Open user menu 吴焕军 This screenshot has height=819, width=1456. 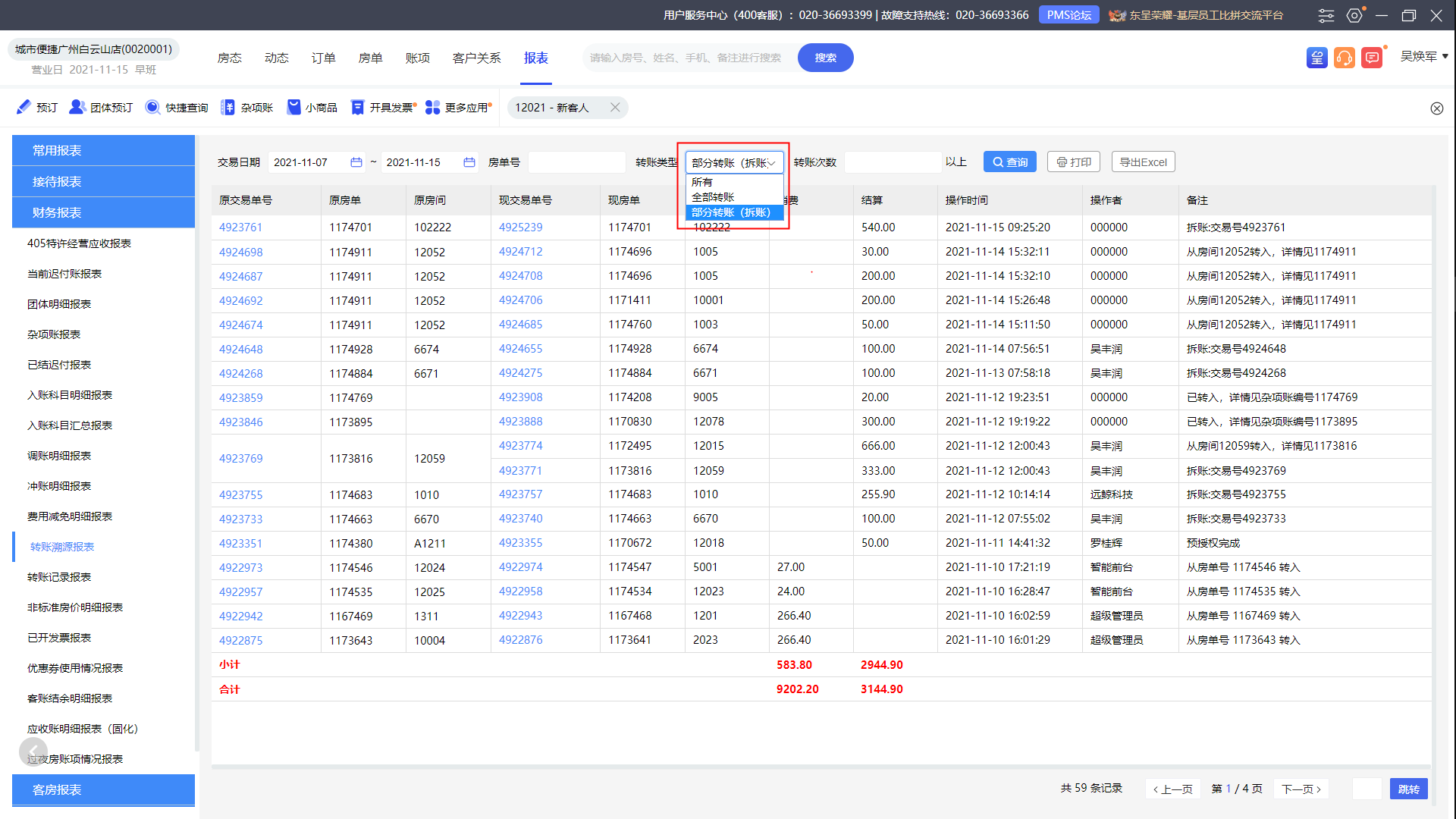pos(1423,57)
